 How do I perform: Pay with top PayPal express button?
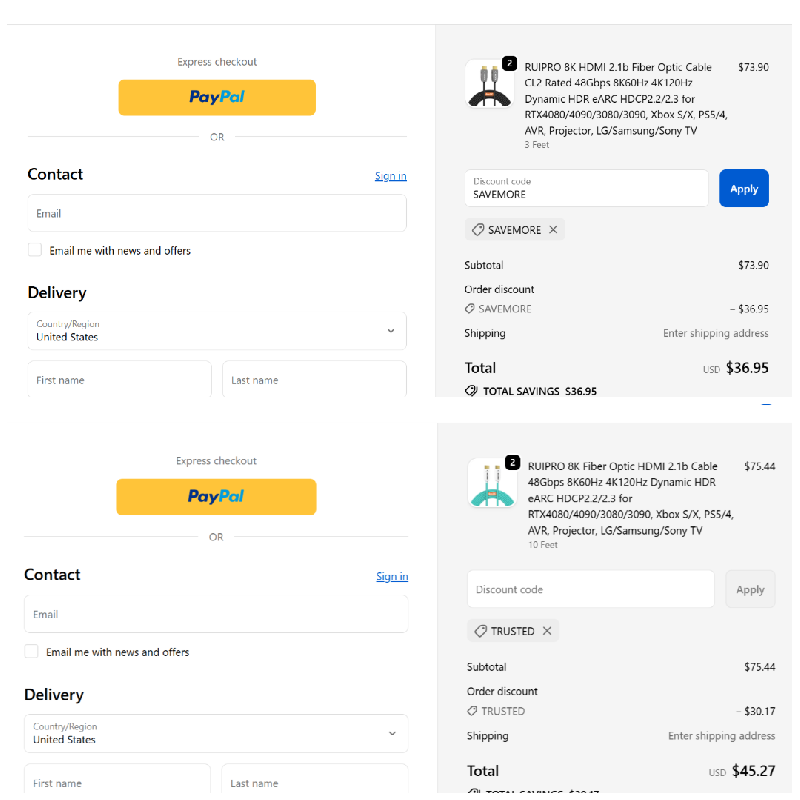pos(217,97)
